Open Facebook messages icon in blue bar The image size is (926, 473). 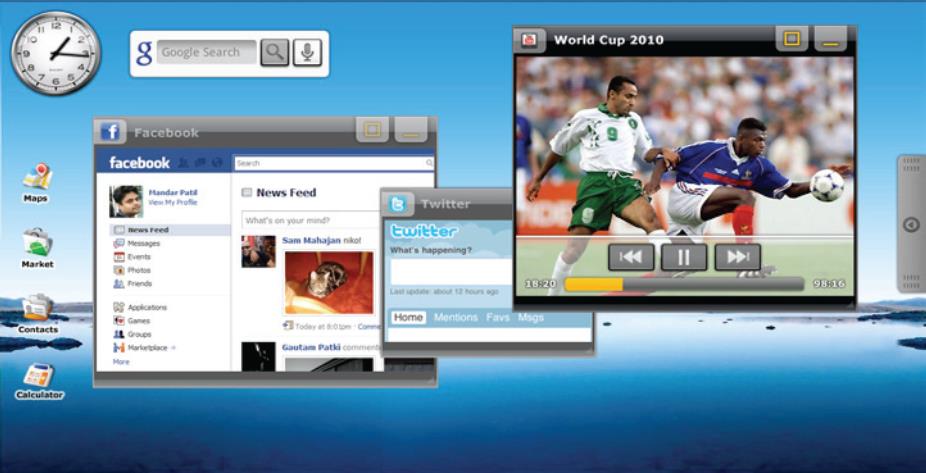point(200,163)
